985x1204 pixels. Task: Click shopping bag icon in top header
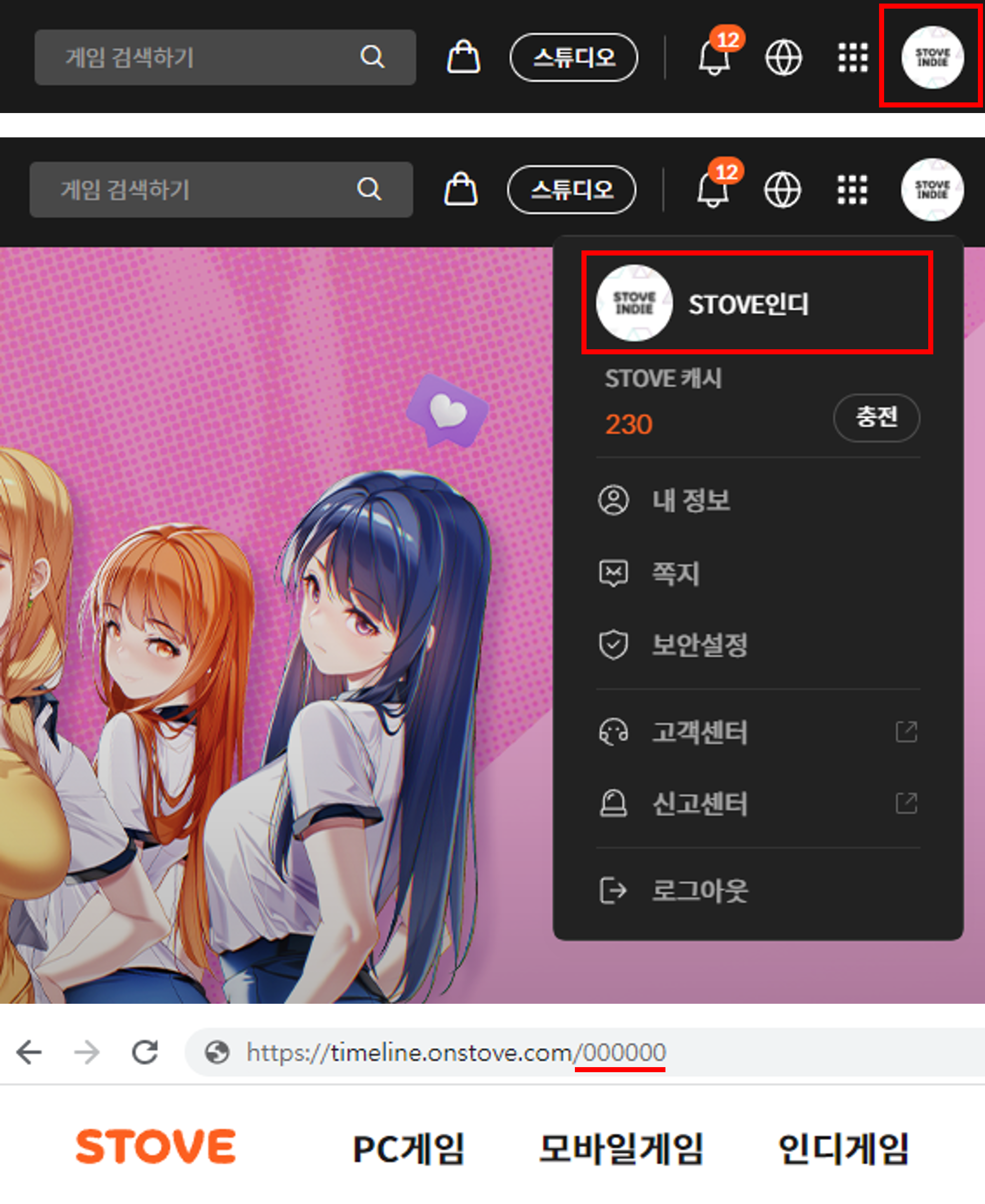(463, 57)
